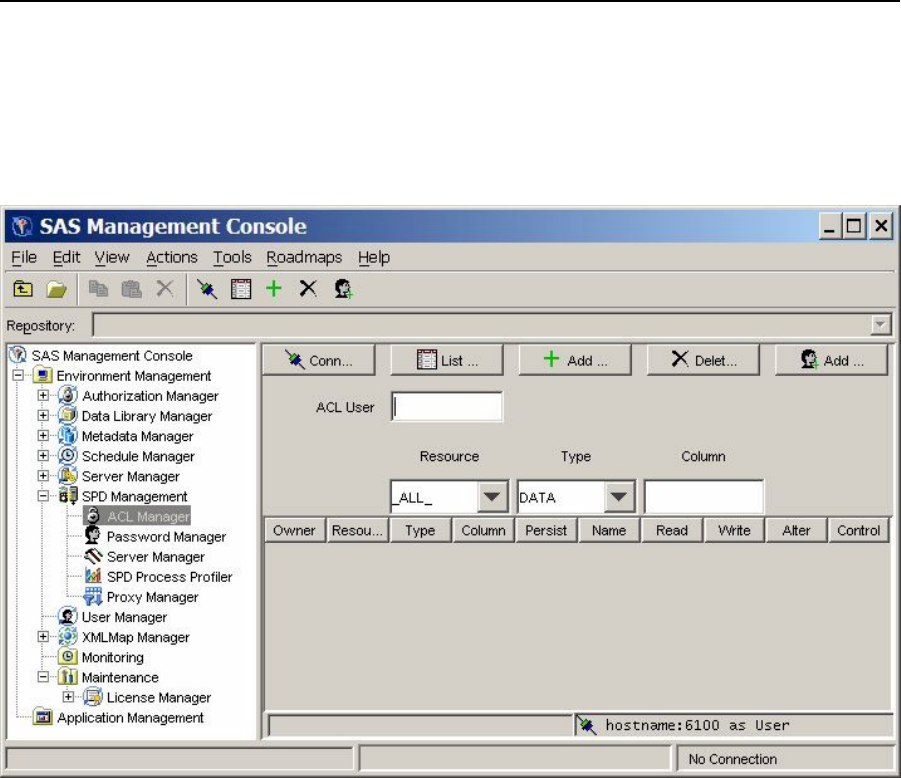Click the Write column header

click(x=734, y=530)
